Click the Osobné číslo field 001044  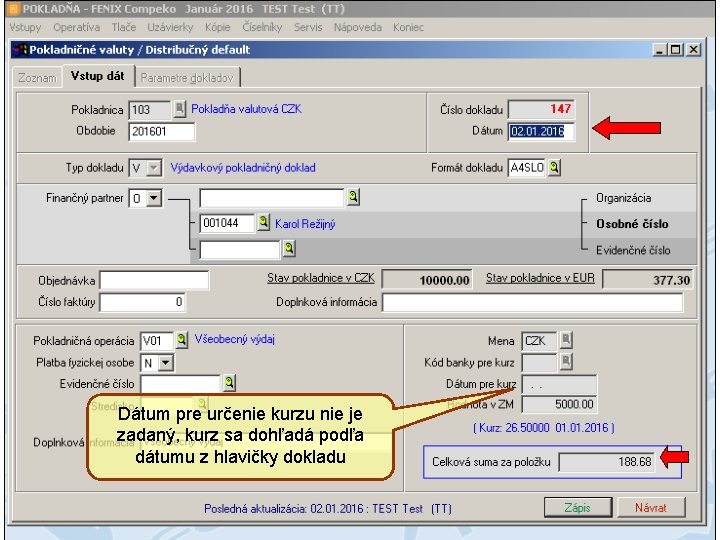(x=227, y=223)
